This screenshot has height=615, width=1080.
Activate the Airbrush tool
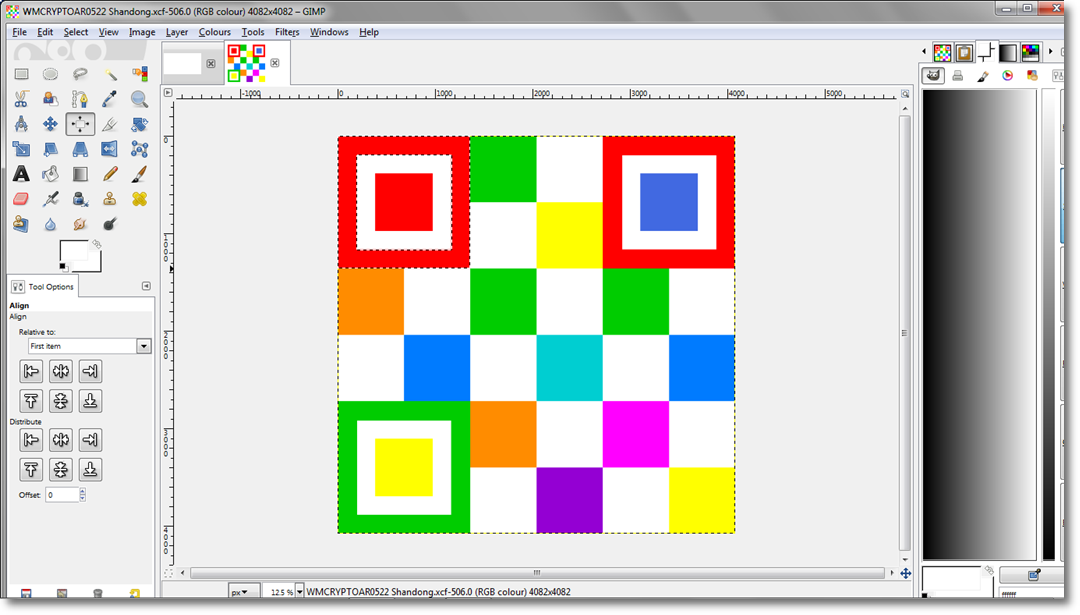pyautogui.click(x=50, y=199)
